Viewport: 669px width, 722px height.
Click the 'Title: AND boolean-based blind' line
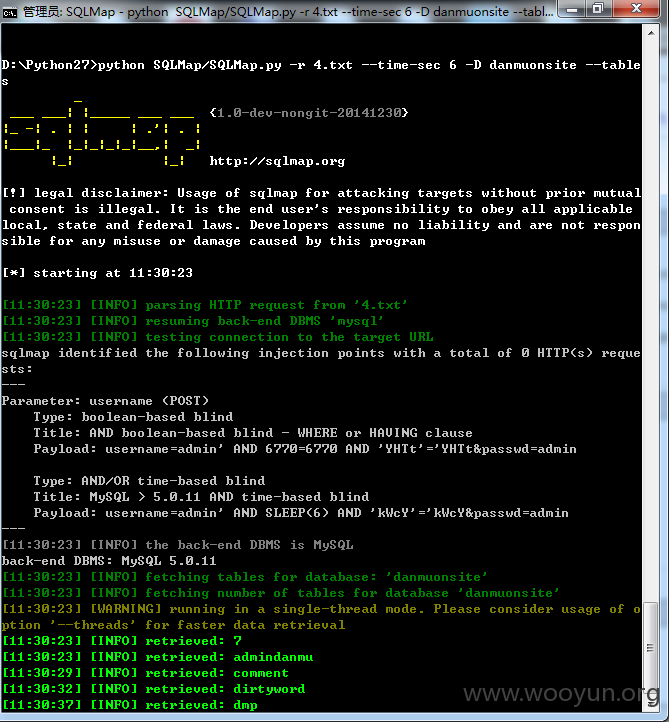coord(253,433)
